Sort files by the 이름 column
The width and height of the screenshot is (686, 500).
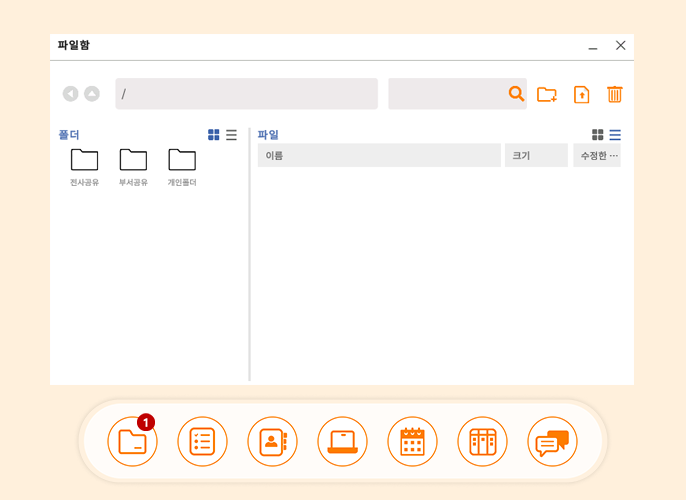coord(379,155)
